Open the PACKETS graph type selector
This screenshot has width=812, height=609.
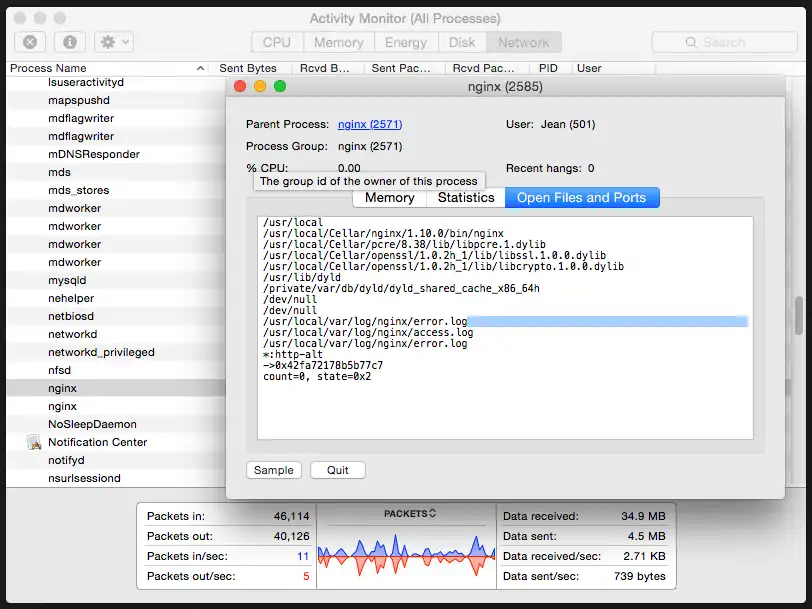pyautogui.click(x=410, y=514)
